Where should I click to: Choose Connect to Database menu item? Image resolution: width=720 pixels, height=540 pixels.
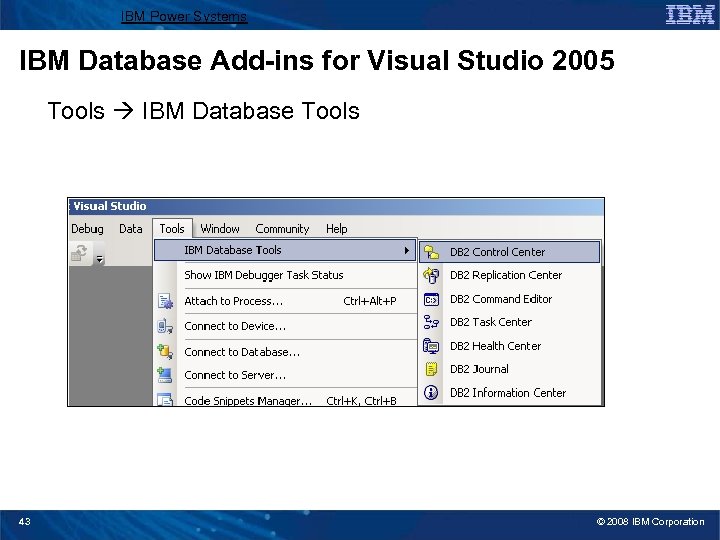pos(285,352)
